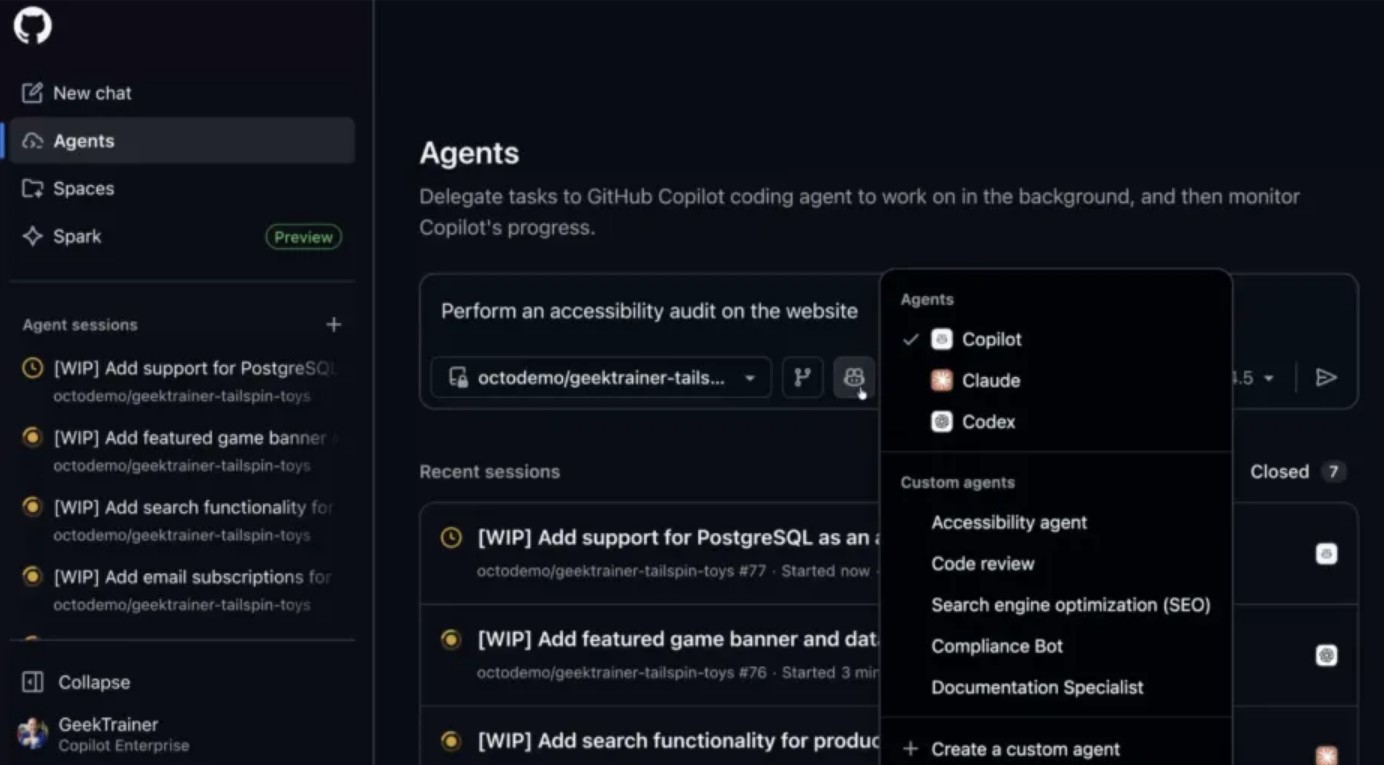Click the Spark sparkle icon in sidebar
Viewport: 1384px width, 765px height.
(33, 237)
